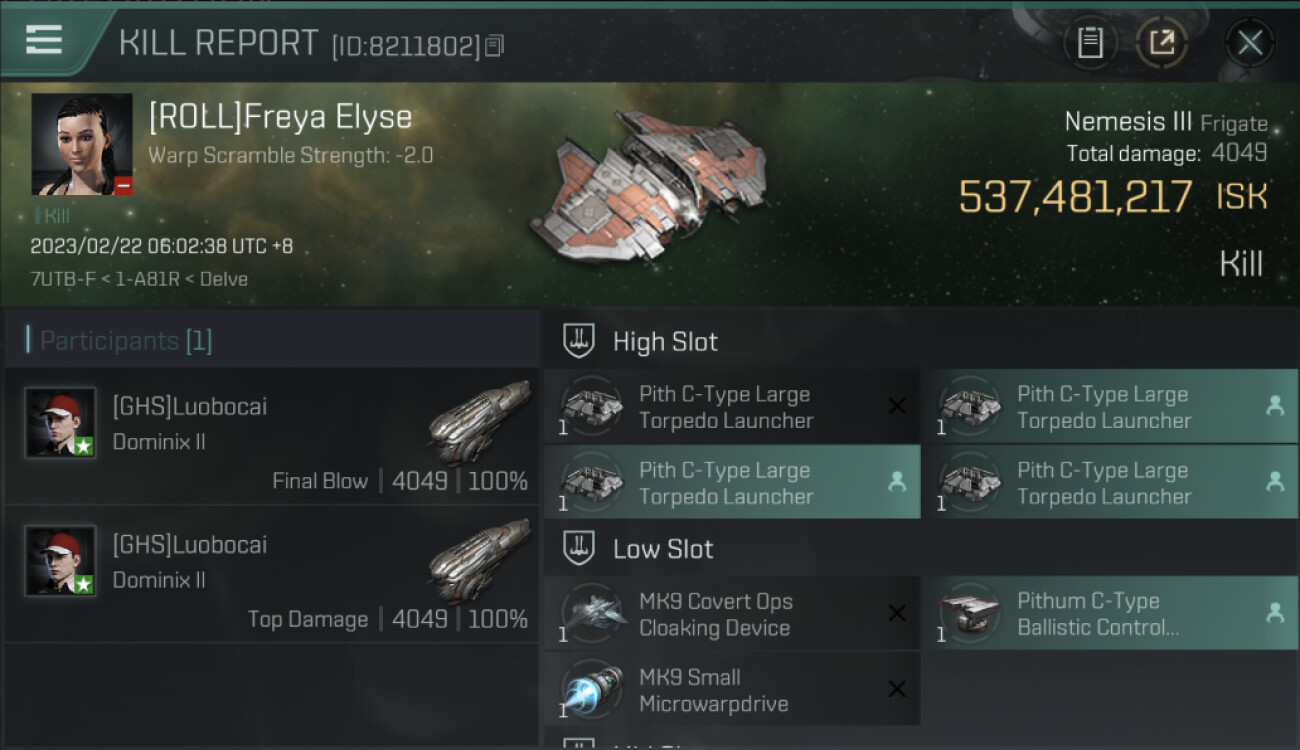Click the MK9 Small Microwarpdrive icon

pos(592,689)
